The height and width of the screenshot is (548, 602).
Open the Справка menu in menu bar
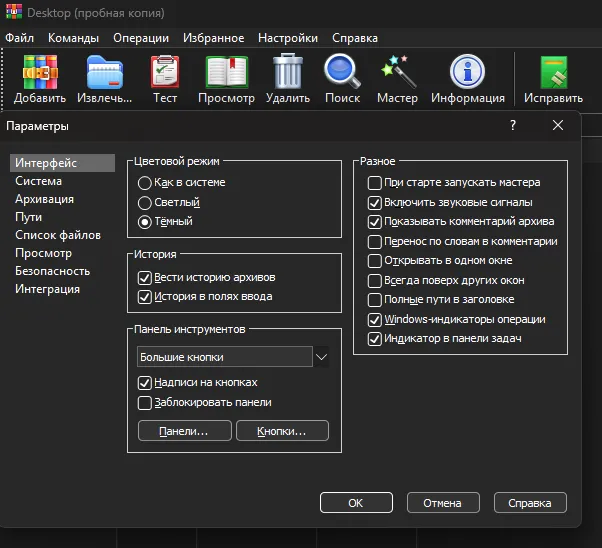(x=355, y=38)
